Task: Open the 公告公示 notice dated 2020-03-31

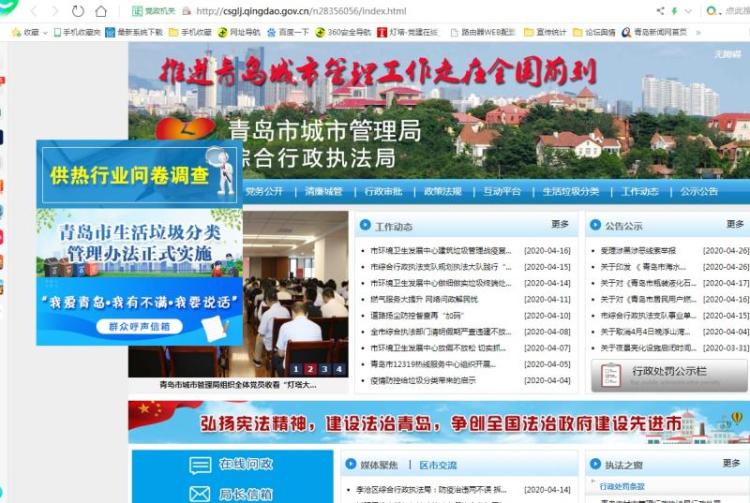Action: coord(648,348)
